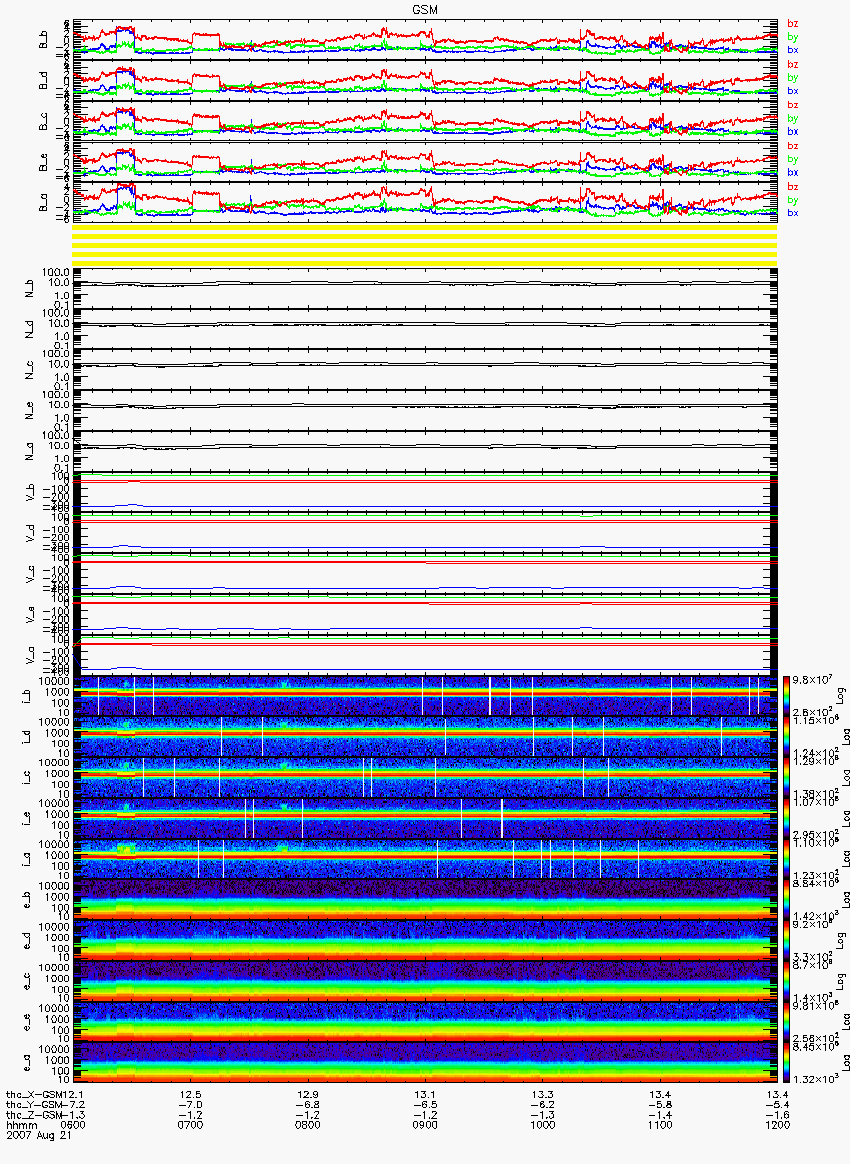Click the "0800" time tick label
The width and height of the screenshot is (850, 1164).
pyautogui.click(x=308, y=1125)
